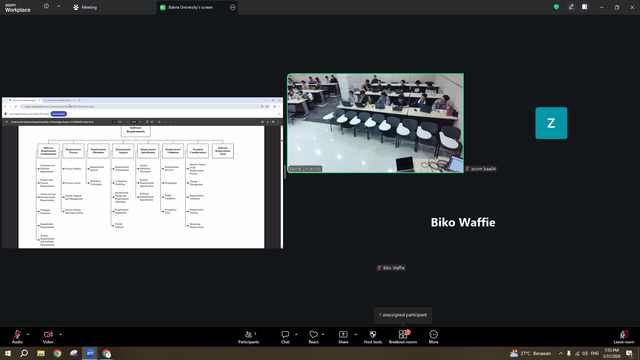
Task: Click the divider handle between shared screen and video
Action: [x=285, y=173]
